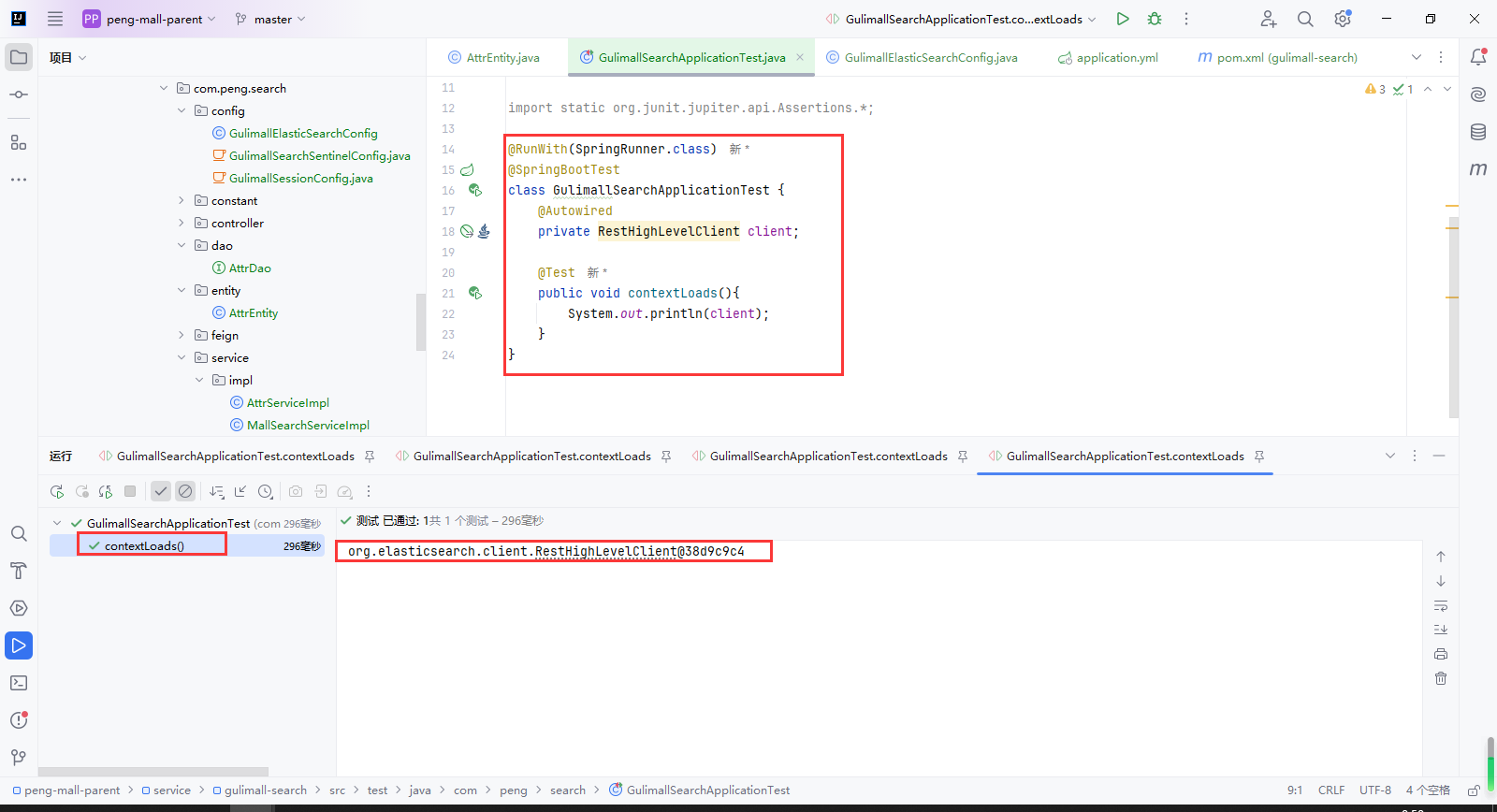Open the master branch dropdown
The height and width of the screenshot is (812, 1497).
point(271,19)
